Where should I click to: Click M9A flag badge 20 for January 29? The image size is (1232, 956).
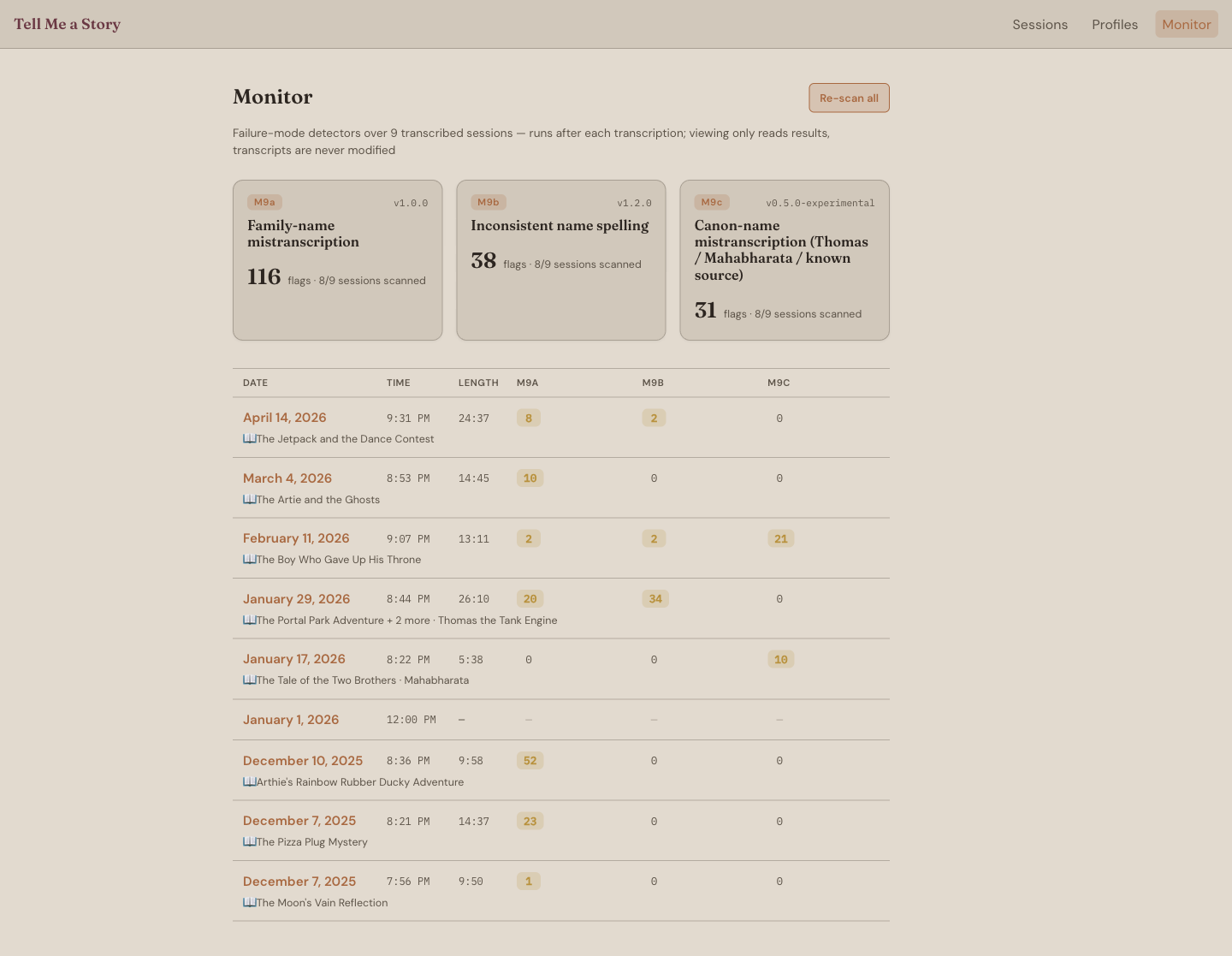[x=530, y=599]
